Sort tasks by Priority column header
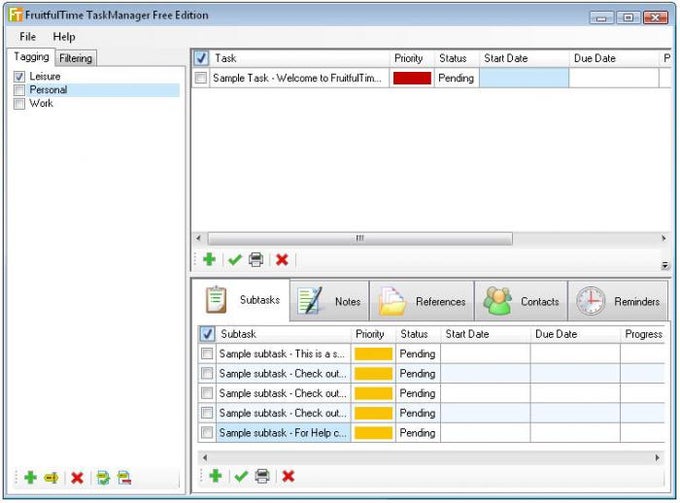This screenshot has width=680, height=503. [x=412, y=58]
